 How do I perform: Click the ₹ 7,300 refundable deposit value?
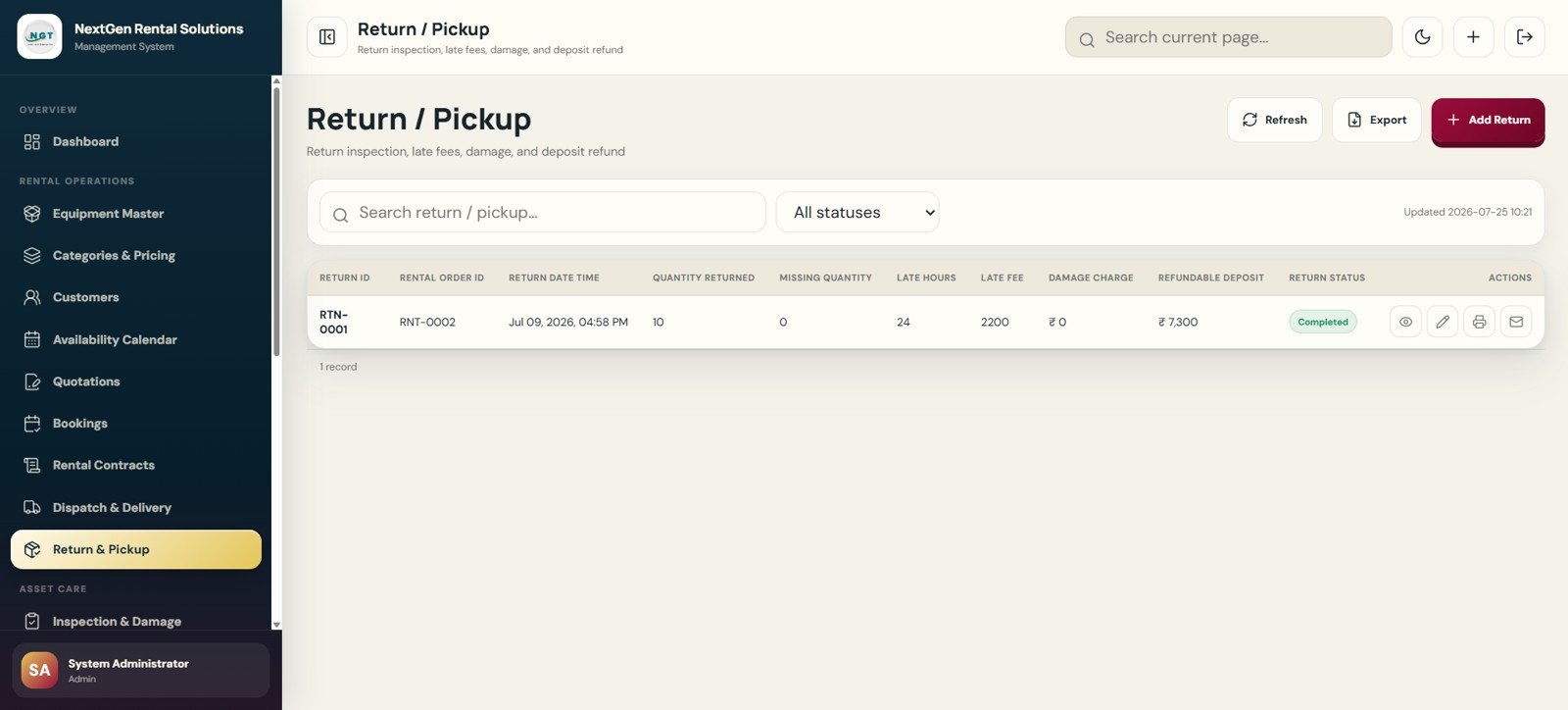tap(1178, 322)
